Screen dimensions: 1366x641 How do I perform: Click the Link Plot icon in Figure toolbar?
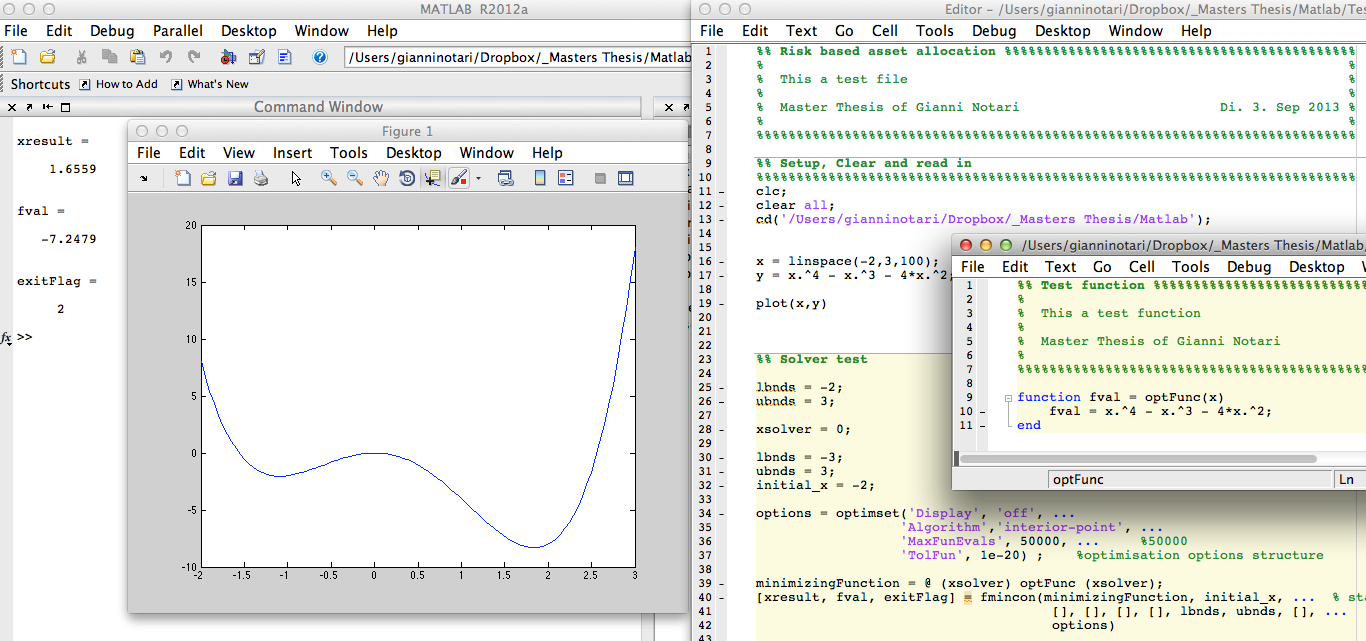pyautogui.click(x=505, y=178)
